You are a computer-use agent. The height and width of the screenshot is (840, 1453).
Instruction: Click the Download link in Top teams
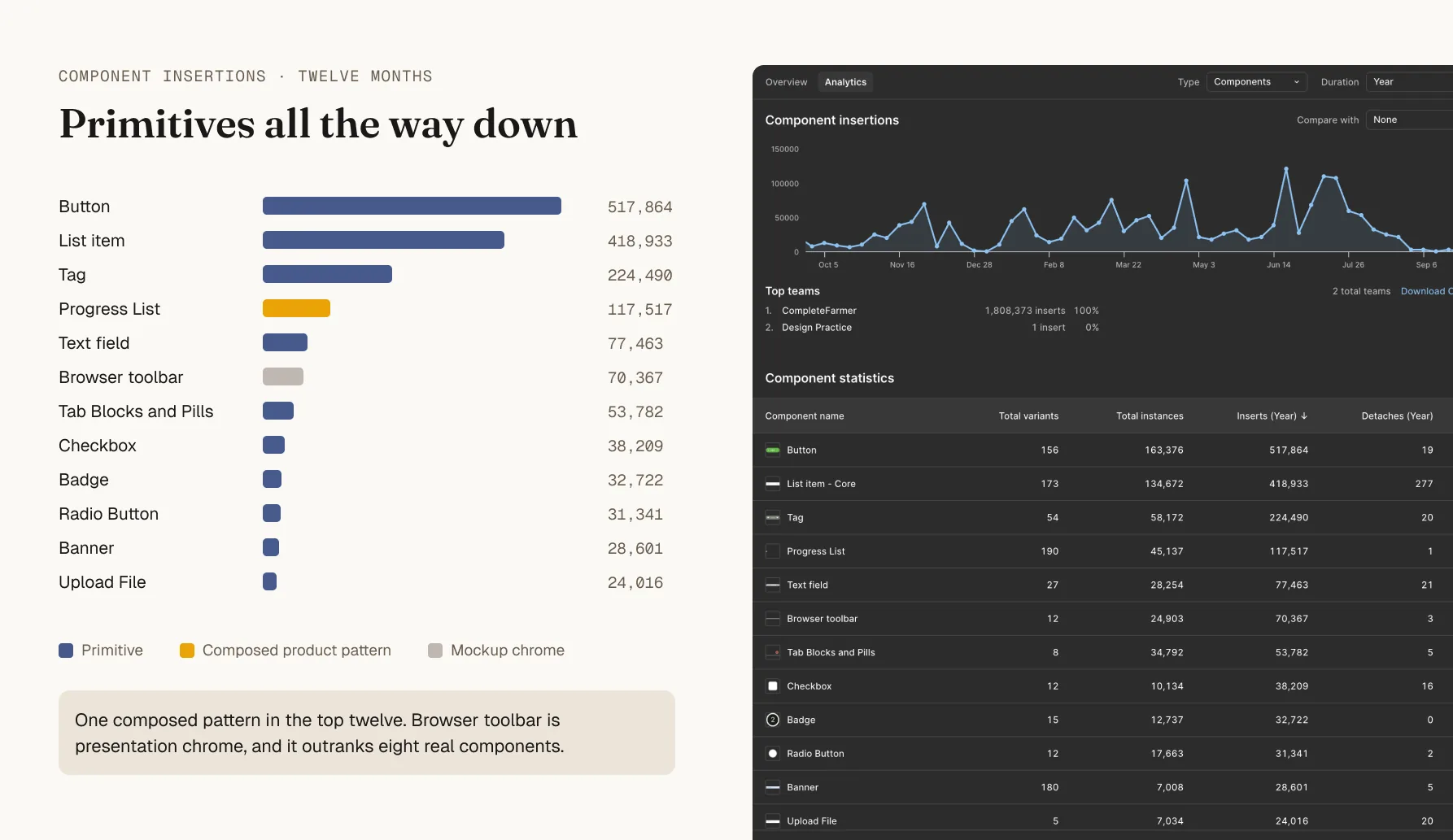1426,291
